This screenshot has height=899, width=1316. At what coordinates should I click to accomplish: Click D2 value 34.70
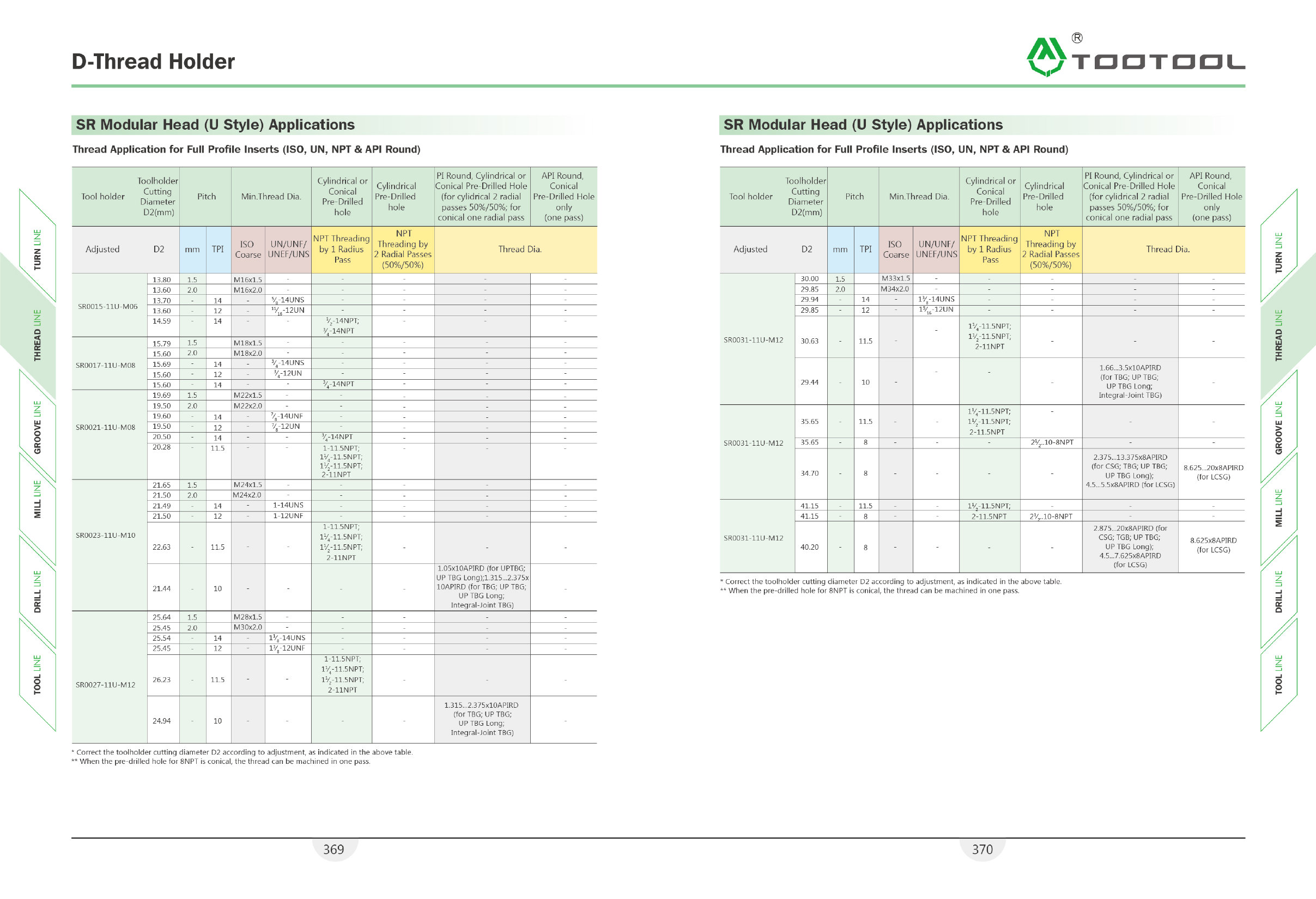click(810, 473)
